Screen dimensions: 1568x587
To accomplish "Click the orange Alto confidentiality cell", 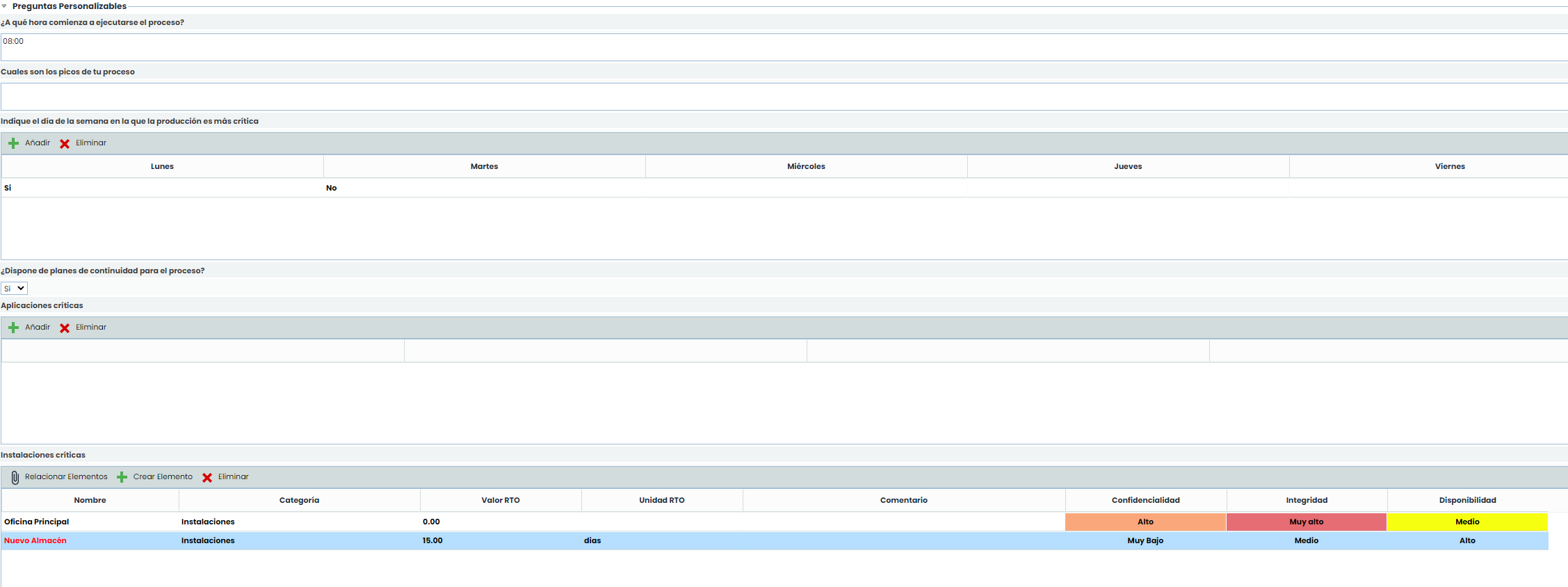I will point(1145,522).
